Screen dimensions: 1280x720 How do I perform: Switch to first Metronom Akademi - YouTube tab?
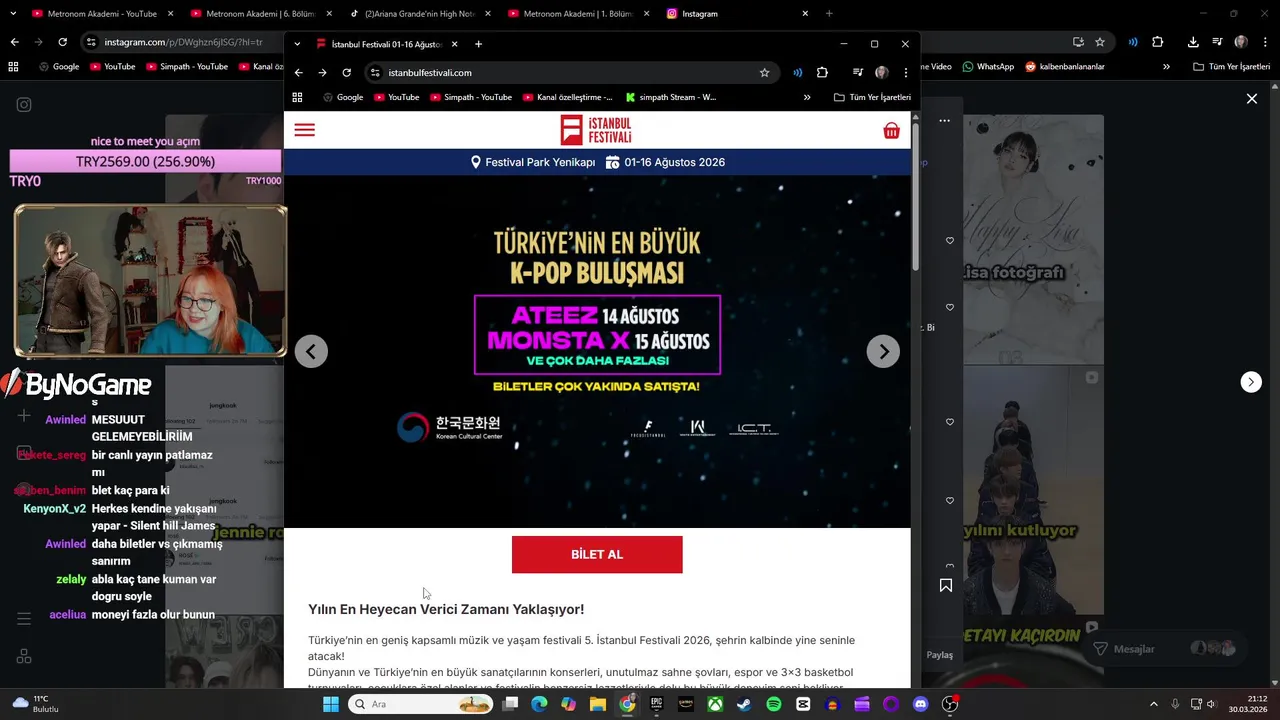[x=101, y=14]
